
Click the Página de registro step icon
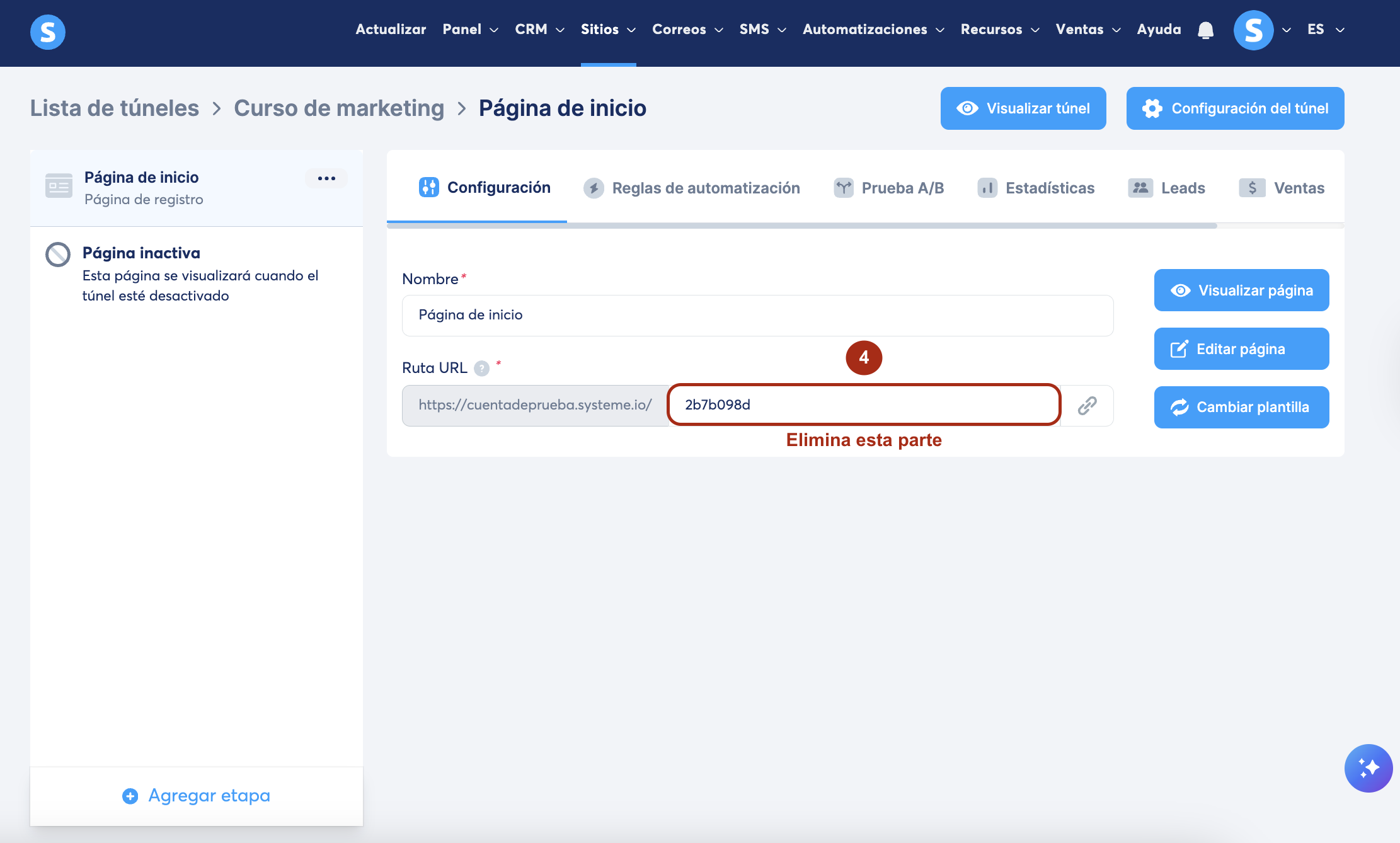(x=59, y=186)
